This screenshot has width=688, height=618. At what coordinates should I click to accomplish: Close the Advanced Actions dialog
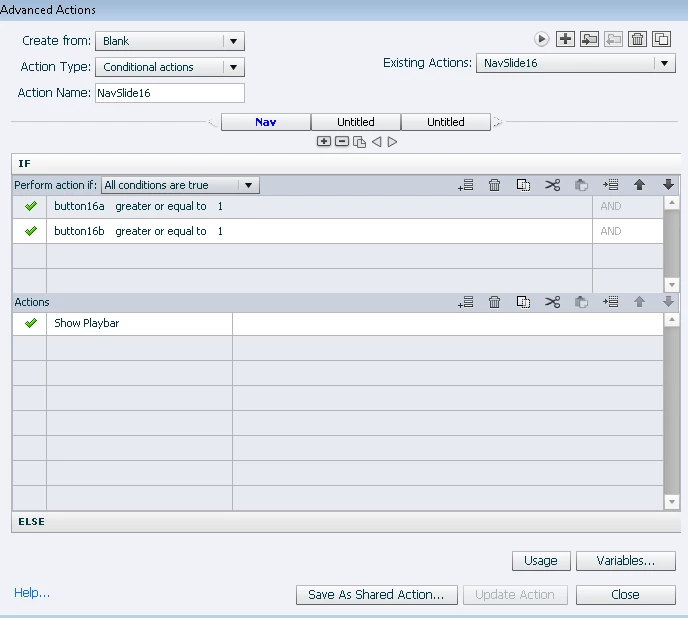click(x=626, y=595)
